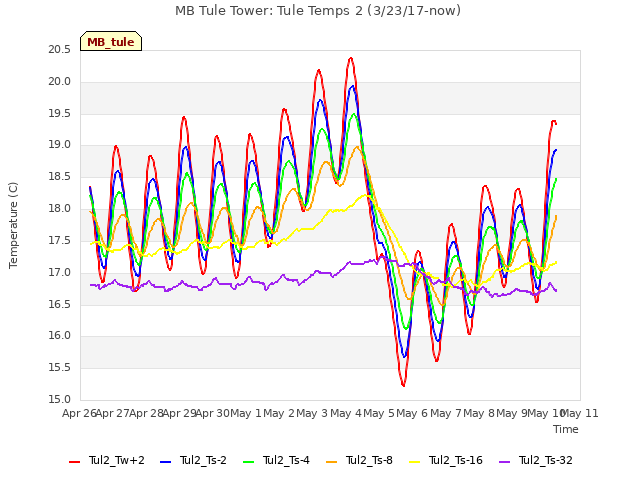Click the 17.0 y-axis tick label
The height and width of the screenshot is (480, 640).
tap(60, 272)
